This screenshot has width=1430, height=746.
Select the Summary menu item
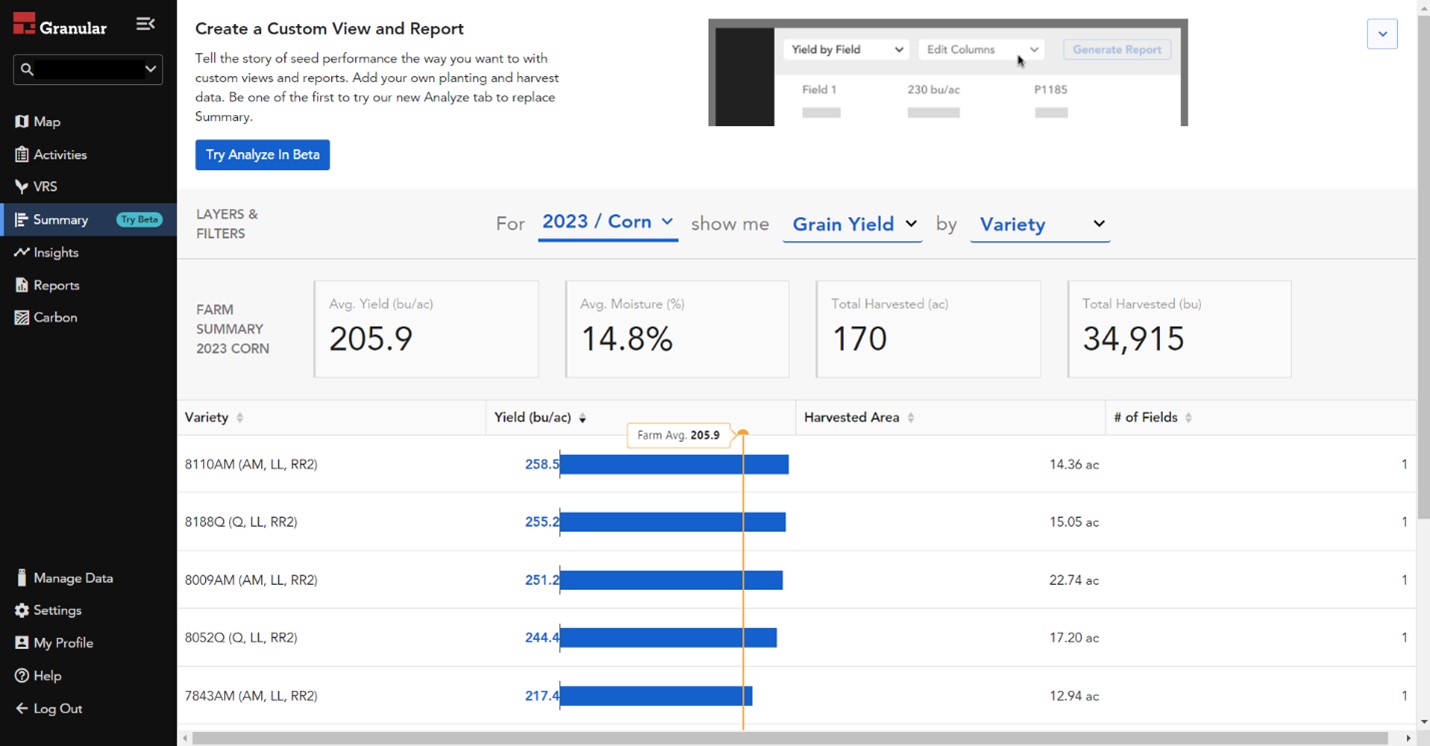60,220
